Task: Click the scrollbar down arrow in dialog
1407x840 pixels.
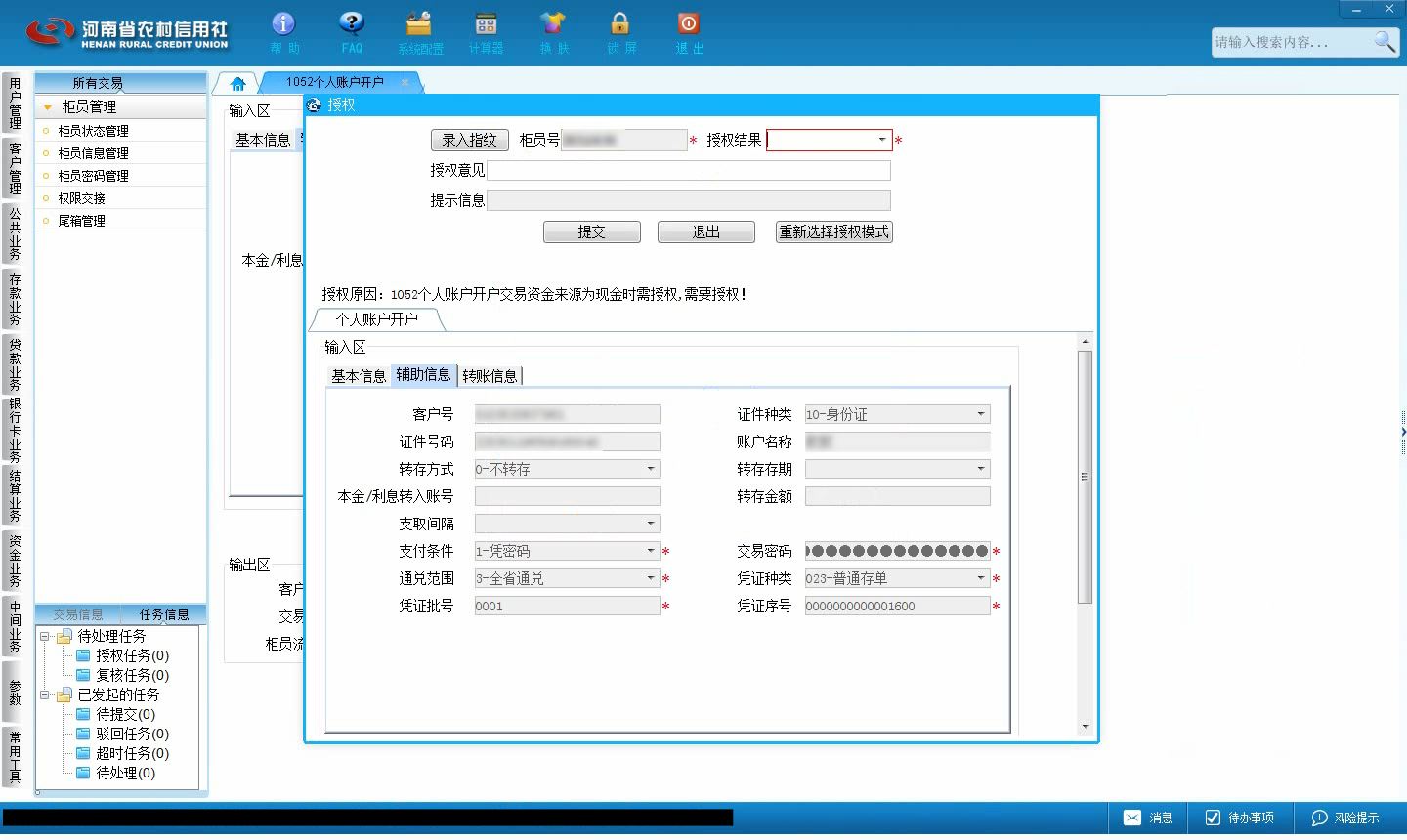Action: [x=1085, y=727]
